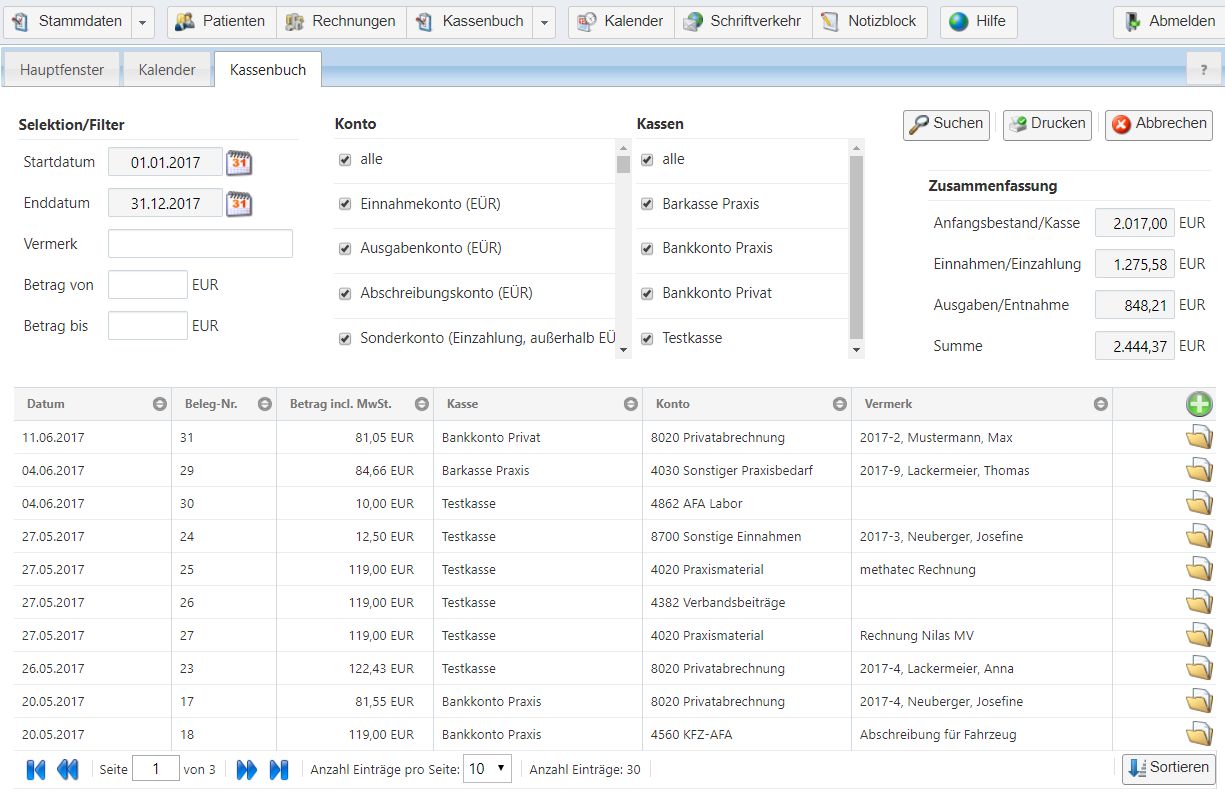Open folder for Beleg-Nr. 29 entry
This screenshot has width=1225, height=794.
click(1199, 470)
